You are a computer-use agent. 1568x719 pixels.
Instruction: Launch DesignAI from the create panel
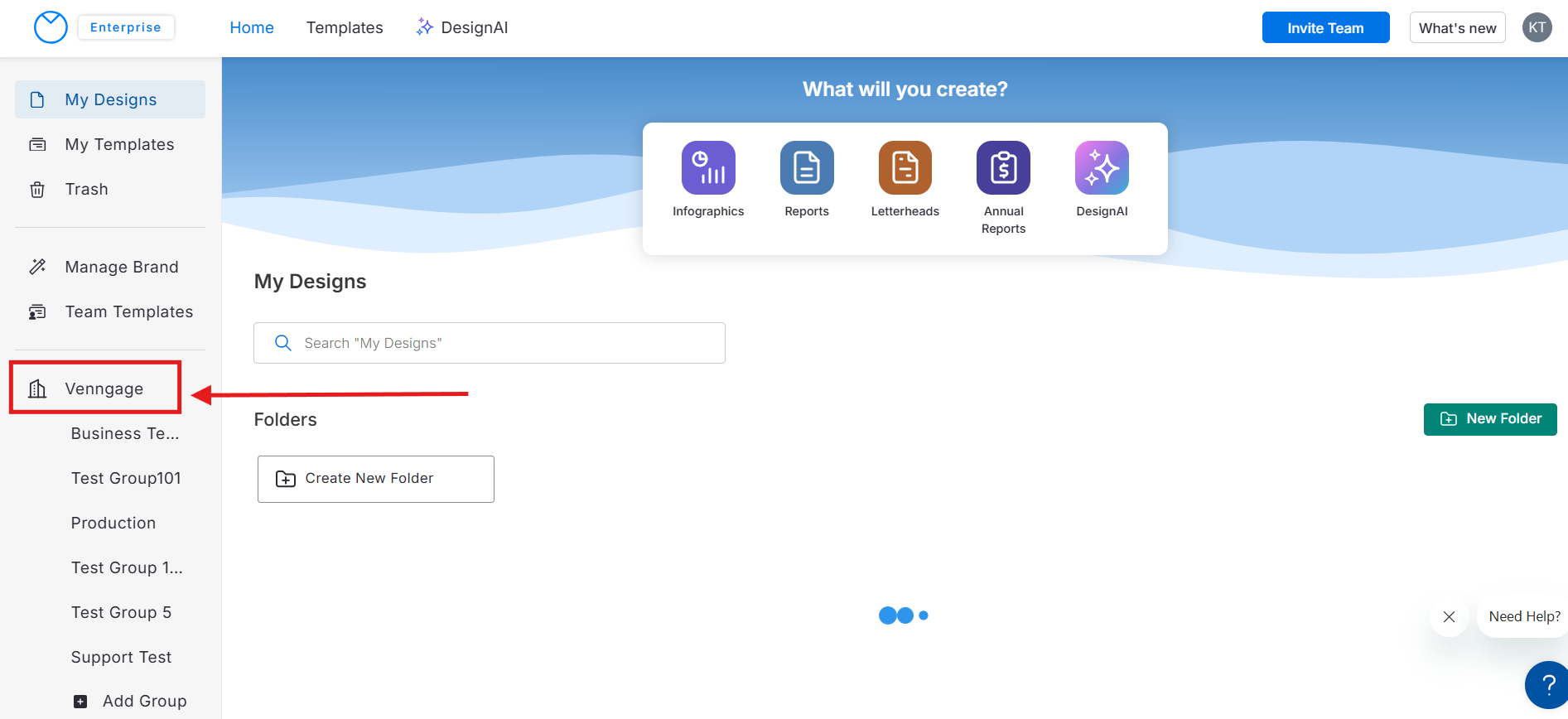1102,167
